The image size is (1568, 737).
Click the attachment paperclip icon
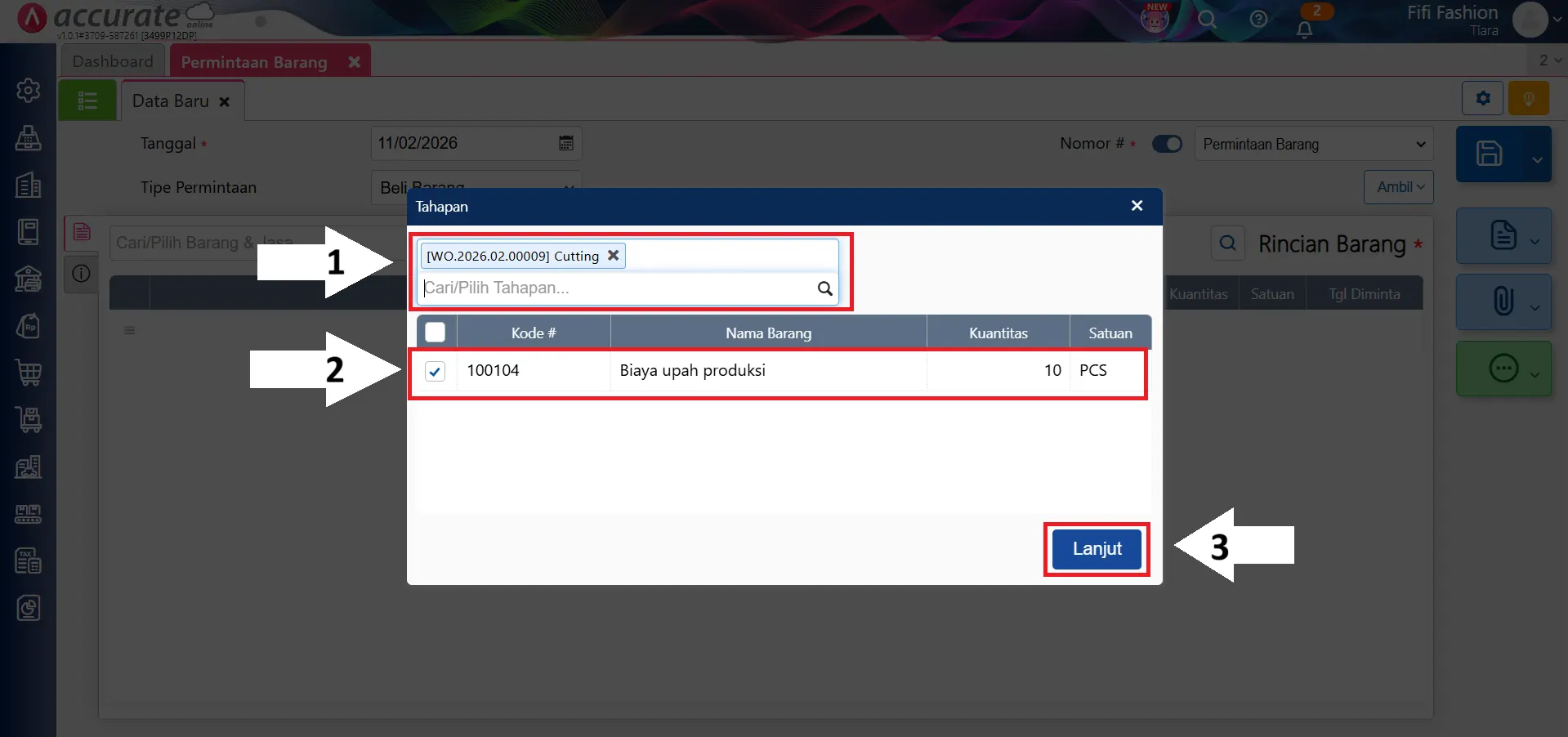pyautogui.click(x=1502, y=301)
